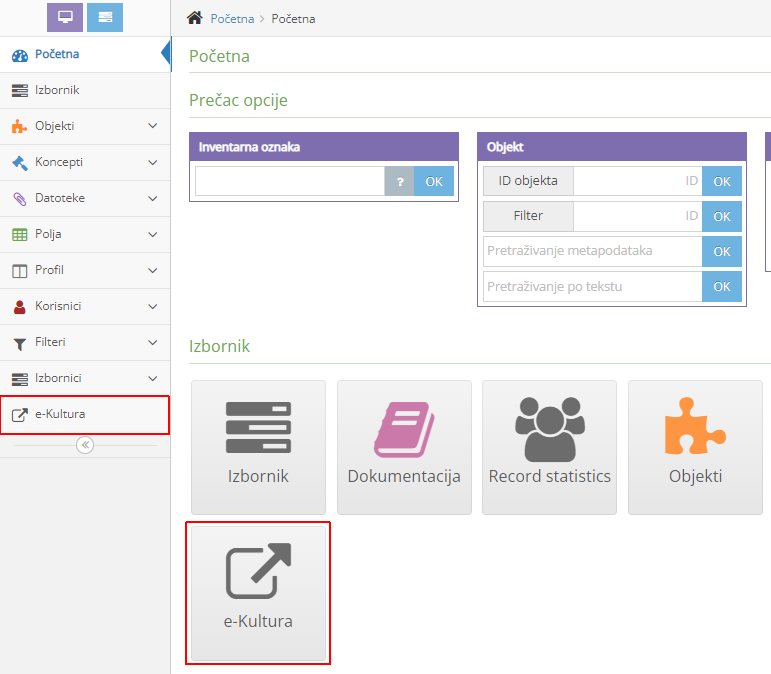Image resolution: width=771 pixels, height=674 pixels.
Task: Open Izbornici in the sidebar menu
Action: tap(85, 379)
